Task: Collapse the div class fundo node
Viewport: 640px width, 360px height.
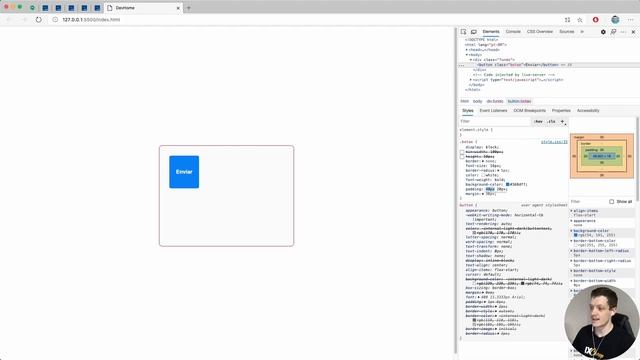Action: (471, 60)
